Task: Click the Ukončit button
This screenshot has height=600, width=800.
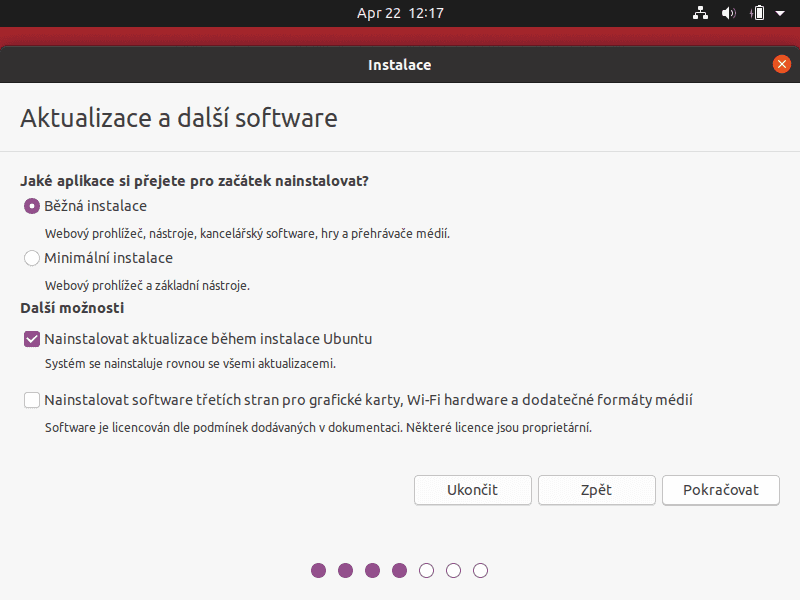Action: pyautogui.click(x=472, y=490)
